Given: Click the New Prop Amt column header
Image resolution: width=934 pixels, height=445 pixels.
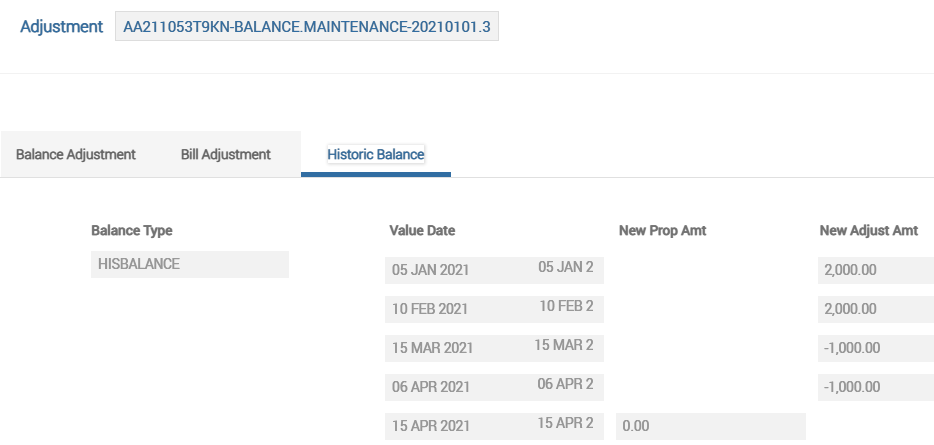Looking at the screenshot, I should coord(662,231).
